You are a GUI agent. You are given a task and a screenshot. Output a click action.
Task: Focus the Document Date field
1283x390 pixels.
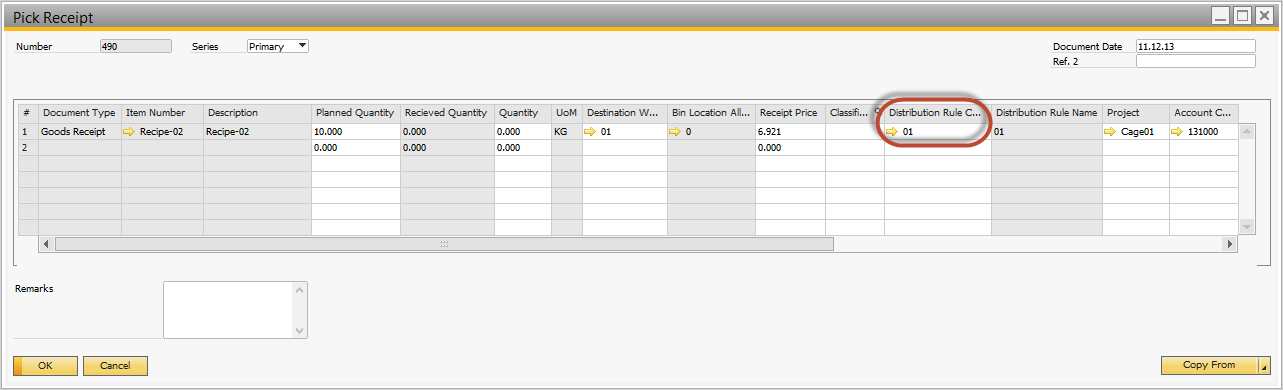coord(1195,46)
